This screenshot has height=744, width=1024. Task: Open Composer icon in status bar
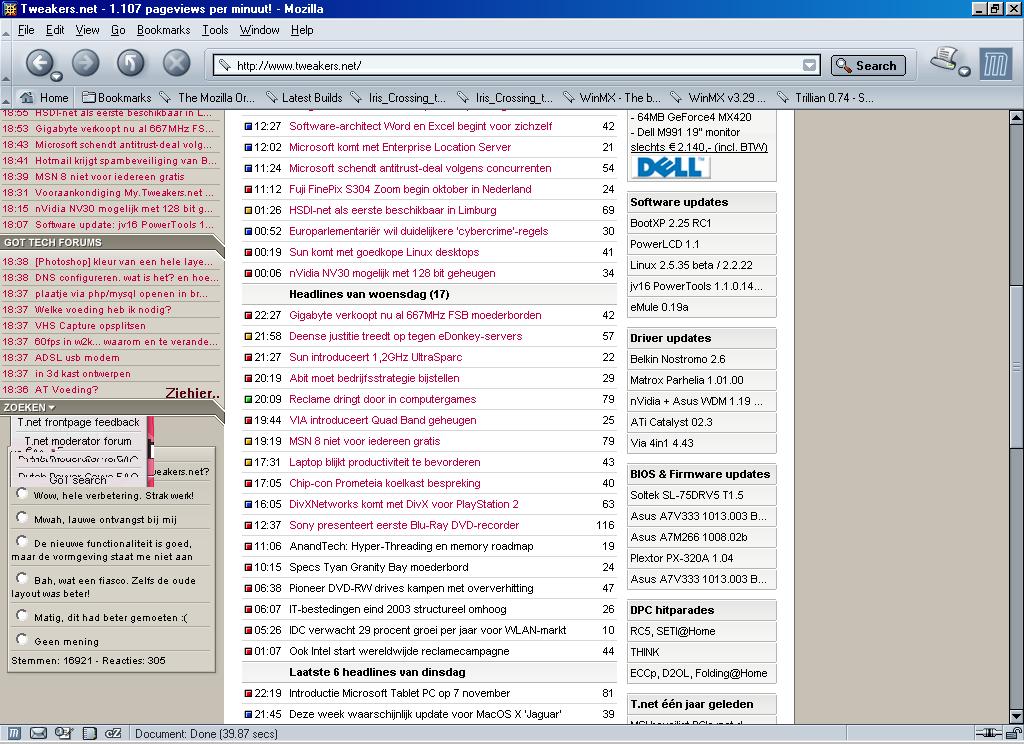pos(63,734)
